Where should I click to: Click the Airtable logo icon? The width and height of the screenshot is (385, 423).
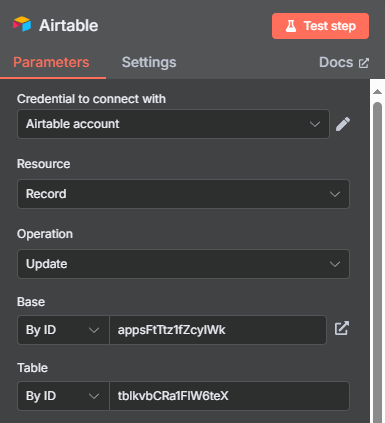[22, 24]
